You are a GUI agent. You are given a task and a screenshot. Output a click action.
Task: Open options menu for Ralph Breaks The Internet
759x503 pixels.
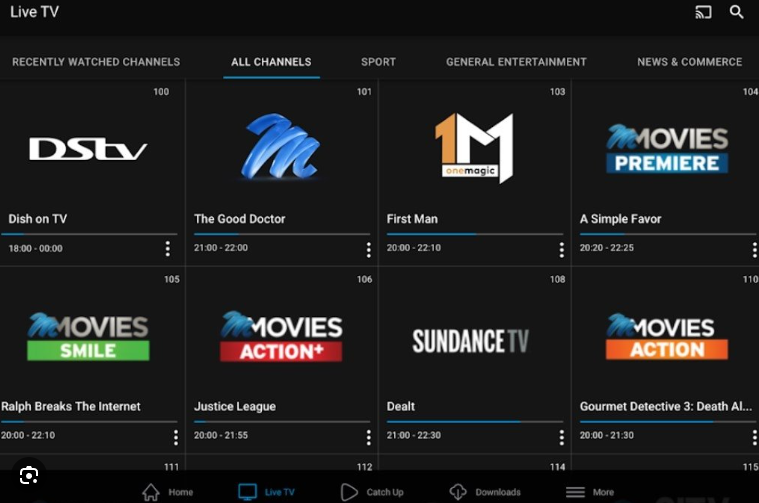176,437
